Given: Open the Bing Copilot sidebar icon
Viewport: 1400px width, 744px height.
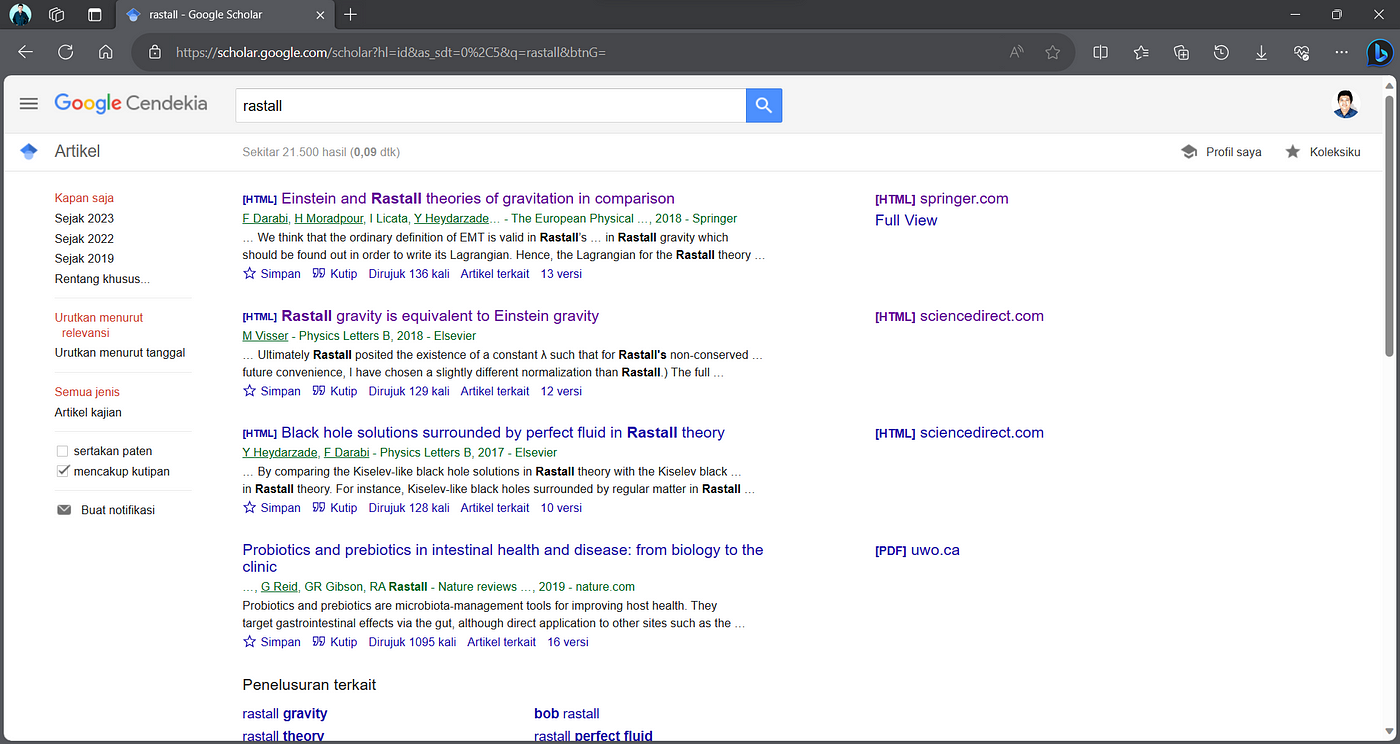Looking at the screenshot, I should (x=1380, y=52).
